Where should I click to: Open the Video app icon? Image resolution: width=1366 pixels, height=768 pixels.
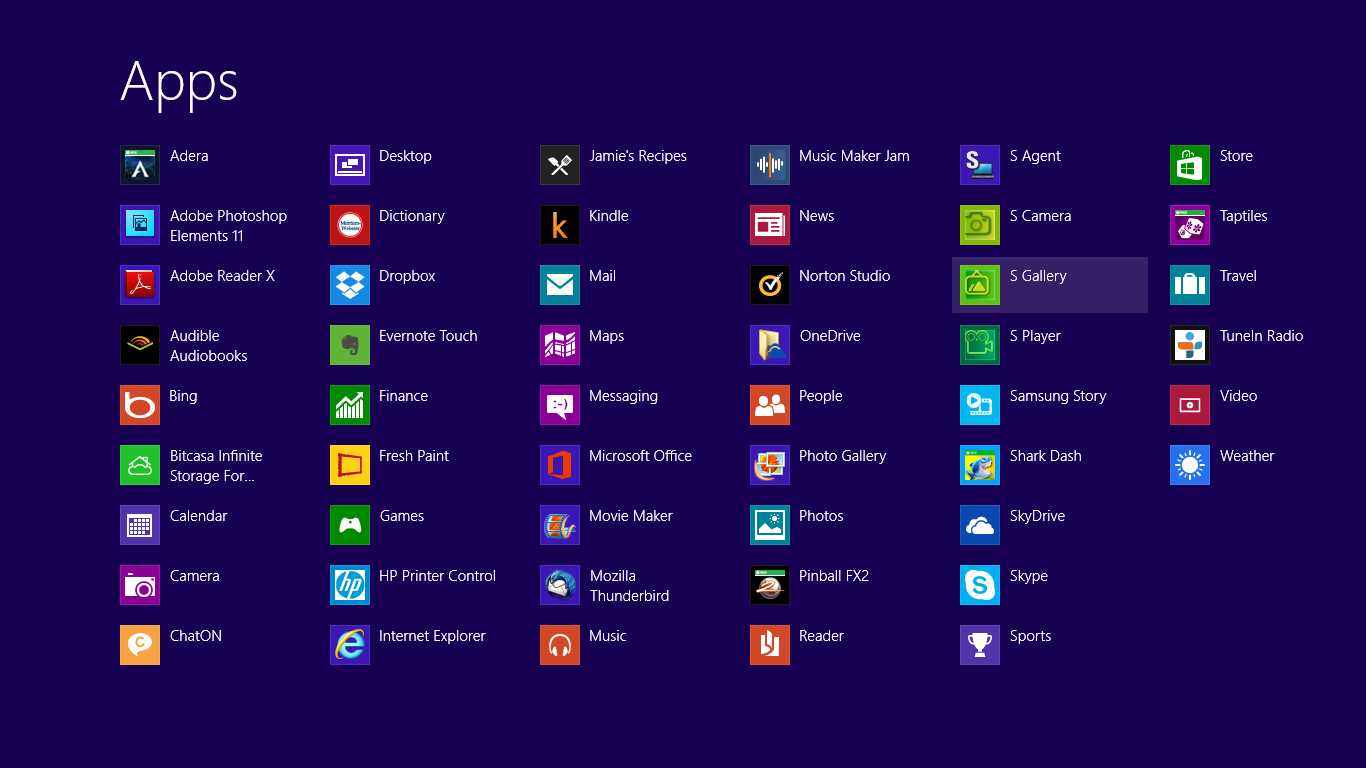1190,405
